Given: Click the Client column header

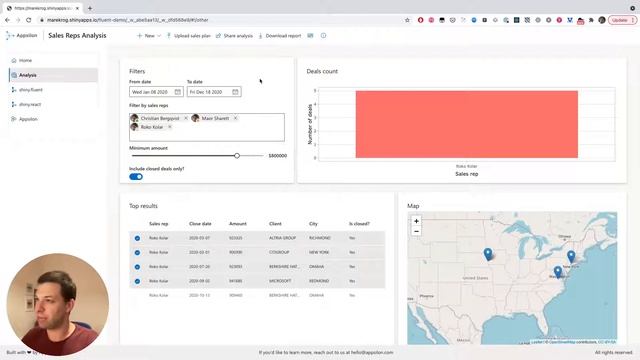Looking at the screenshot, I should click(275, 224).
